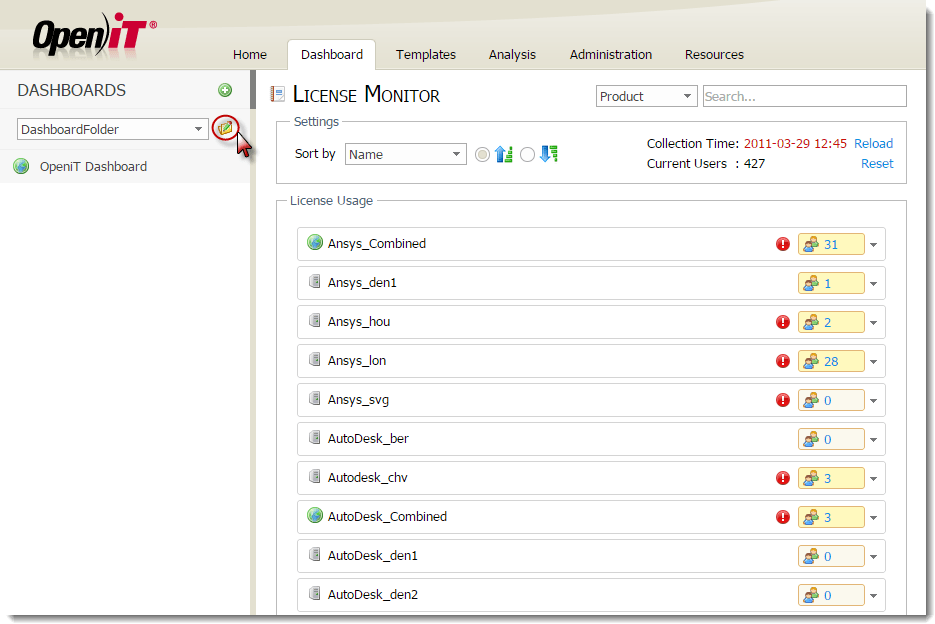Click the edit dashboard folder icon
Screen dimensions: 935x624
pos(225,128)
